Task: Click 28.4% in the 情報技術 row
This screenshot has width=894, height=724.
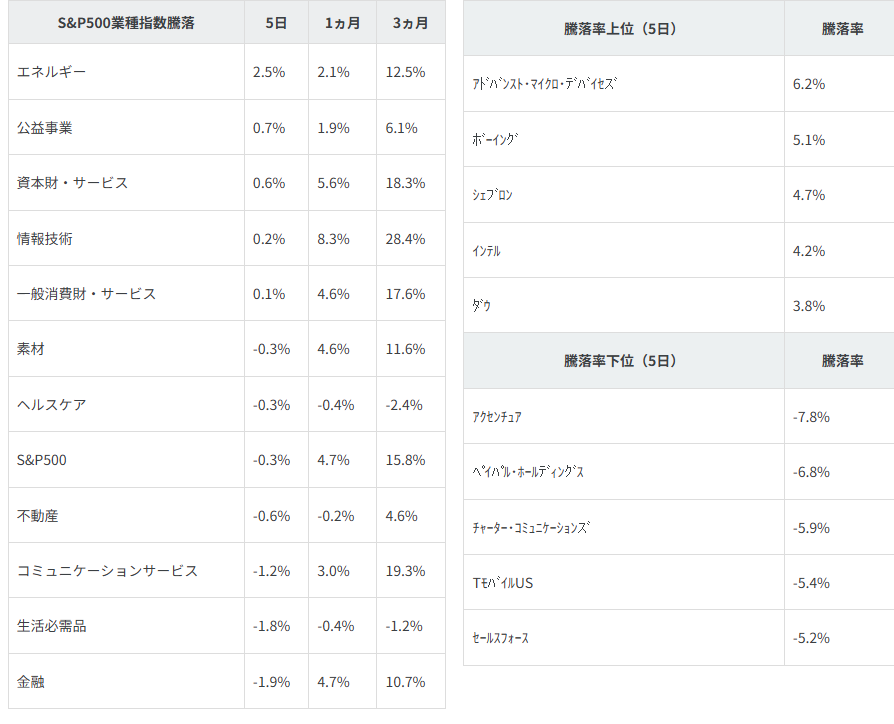Action: pyautogui.click(x=405, y=239)
